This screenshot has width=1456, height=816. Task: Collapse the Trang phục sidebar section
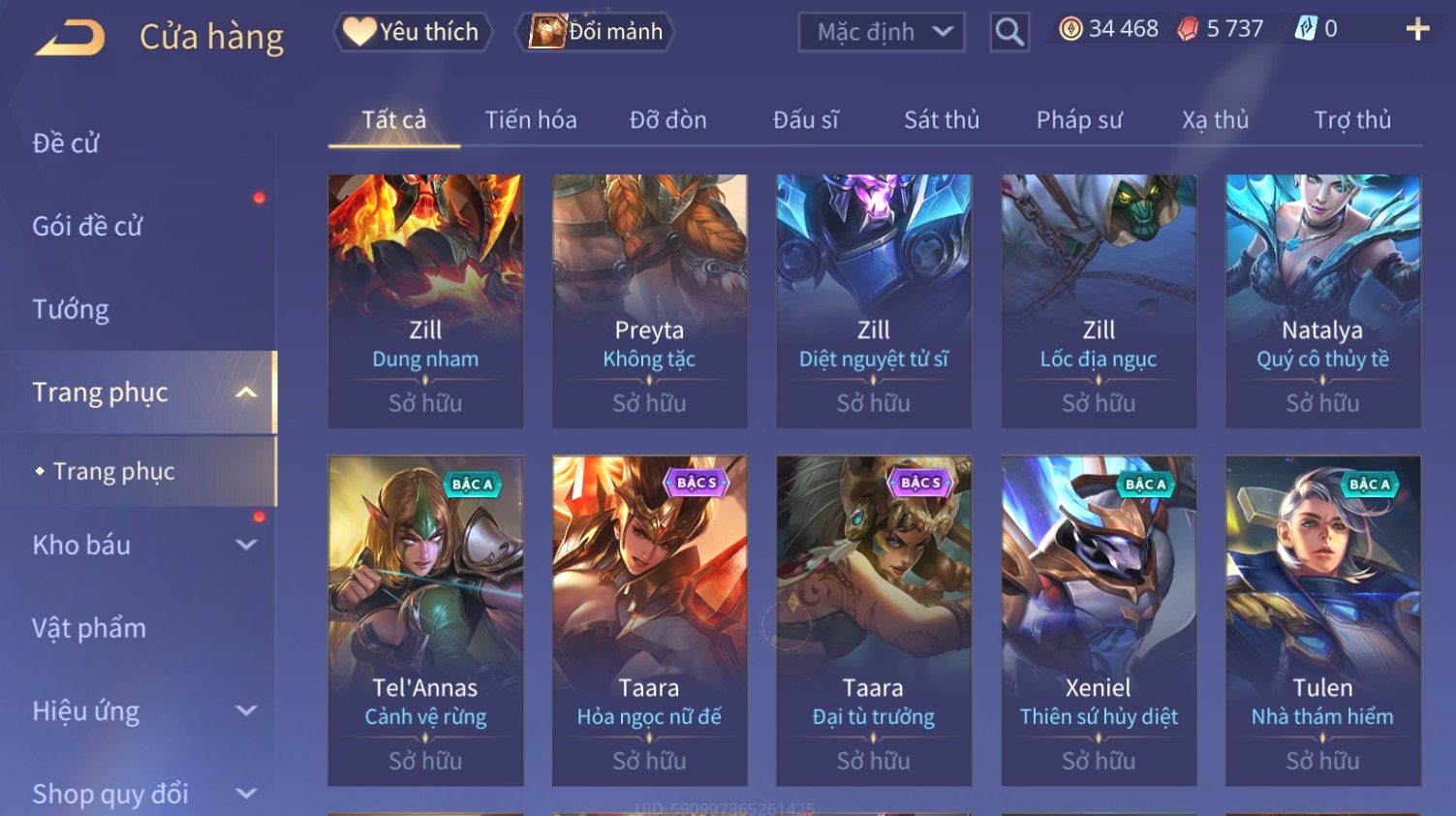tap(246, 392)
